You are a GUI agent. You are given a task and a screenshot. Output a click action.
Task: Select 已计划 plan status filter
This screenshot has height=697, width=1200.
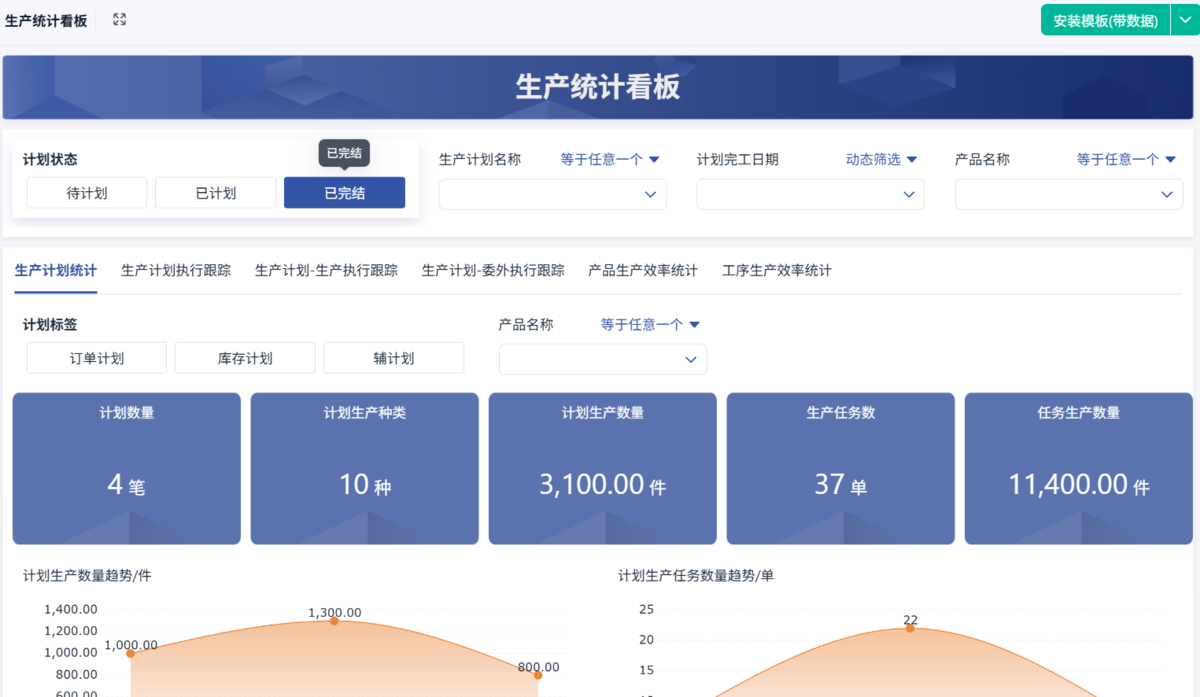pos(215,193)
